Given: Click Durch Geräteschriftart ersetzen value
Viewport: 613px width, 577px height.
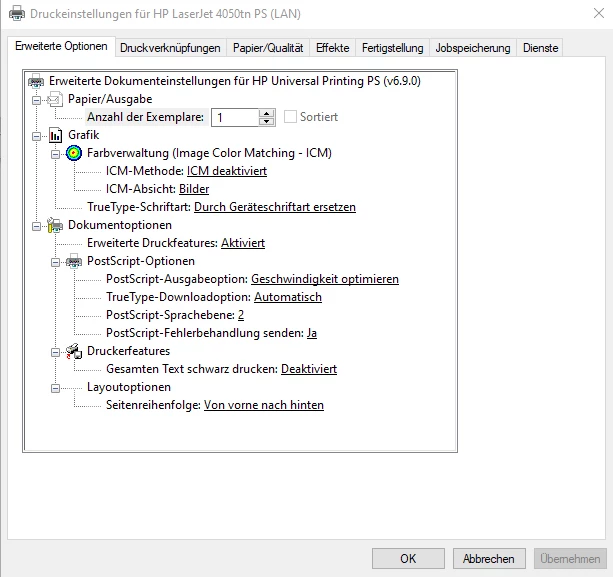Looking at the screenshot, I should point(275,207).
